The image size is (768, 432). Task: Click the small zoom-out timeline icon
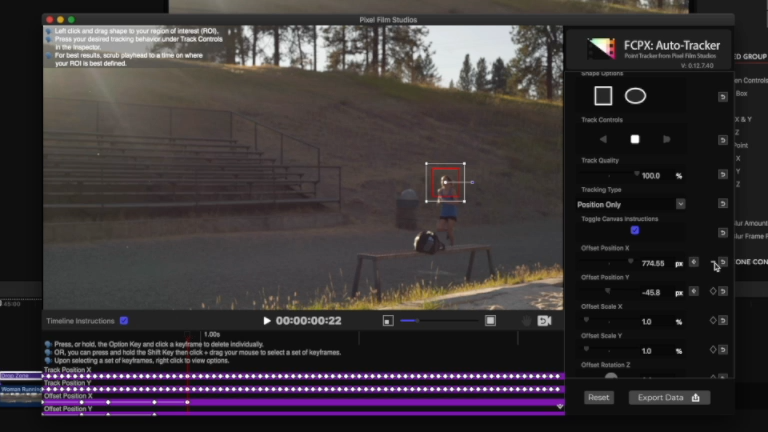388,321
